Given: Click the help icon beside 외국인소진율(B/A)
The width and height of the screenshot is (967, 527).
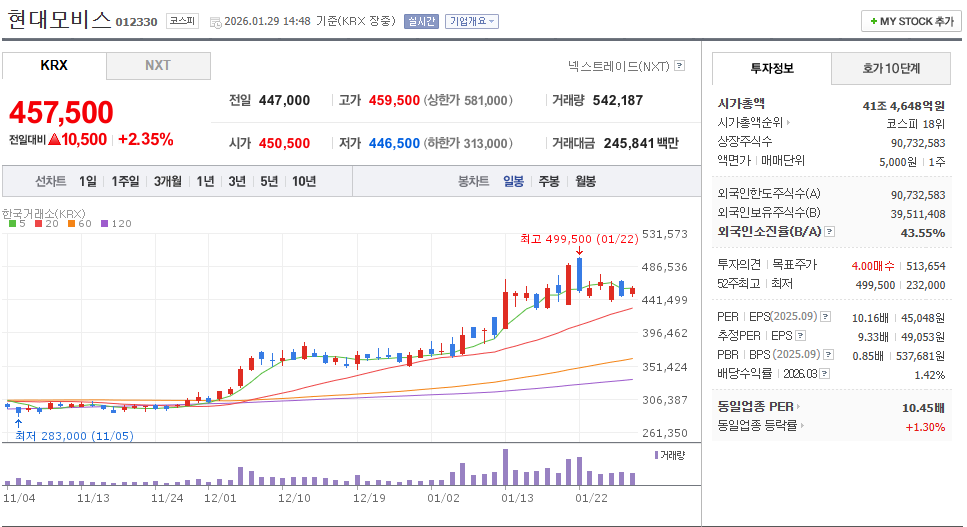Looking at the screenshot, I should pyautogui.click(x=829, y=232).
